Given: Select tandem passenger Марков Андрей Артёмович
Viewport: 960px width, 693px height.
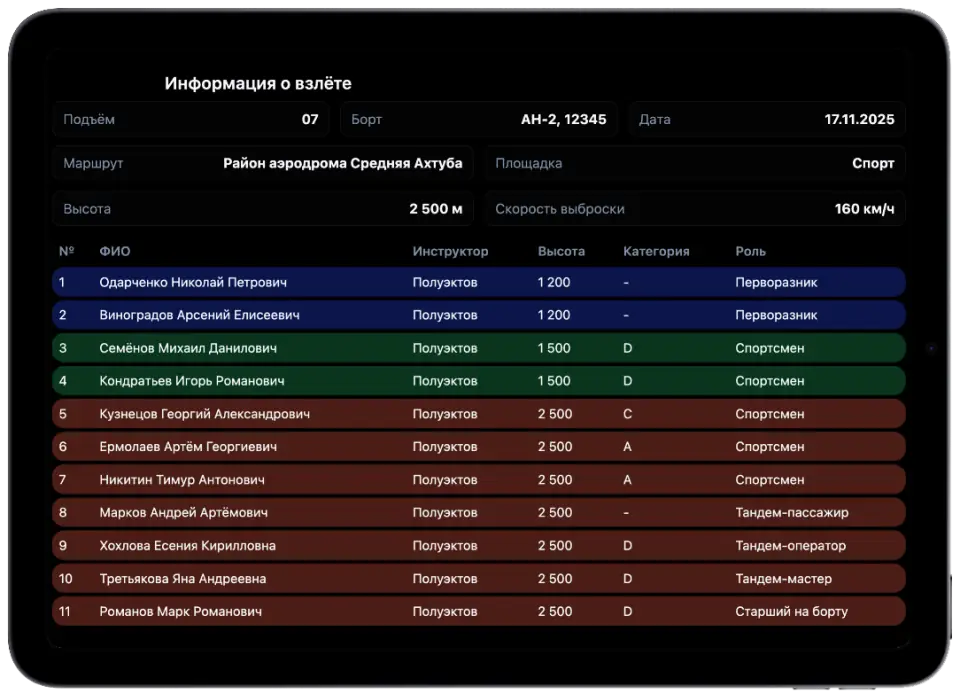Looking at the screenshot, I should 479,512.
